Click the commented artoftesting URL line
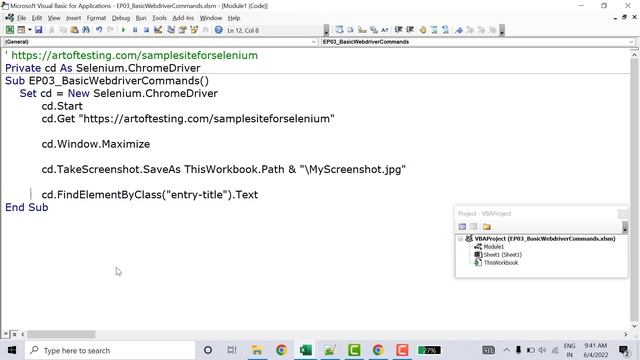 [131, 56]
